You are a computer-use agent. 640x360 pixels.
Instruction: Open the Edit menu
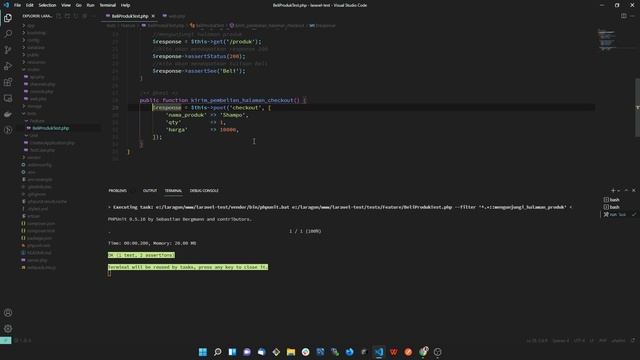(30, 5)
